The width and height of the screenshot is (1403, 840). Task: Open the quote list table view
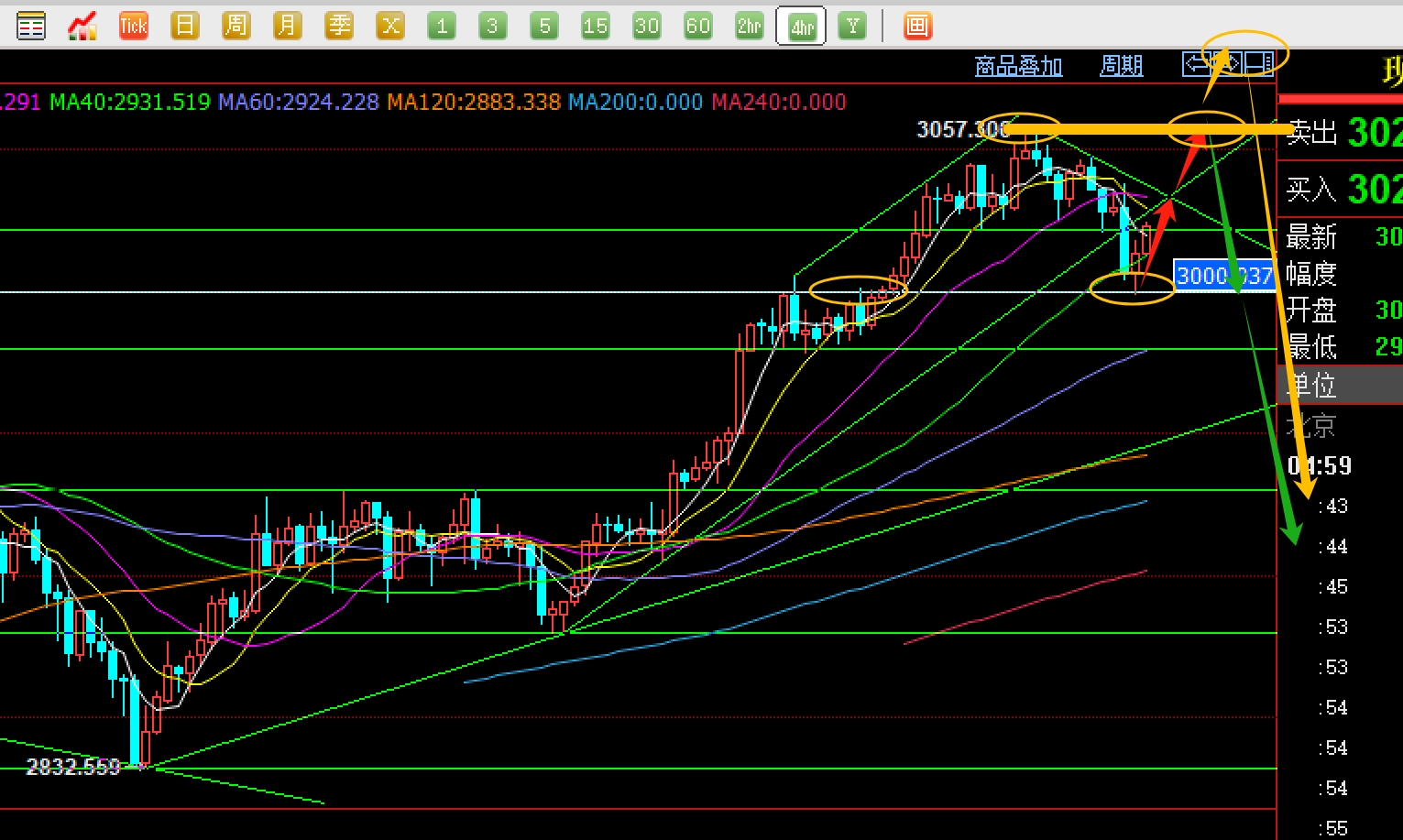pos(31,26)
